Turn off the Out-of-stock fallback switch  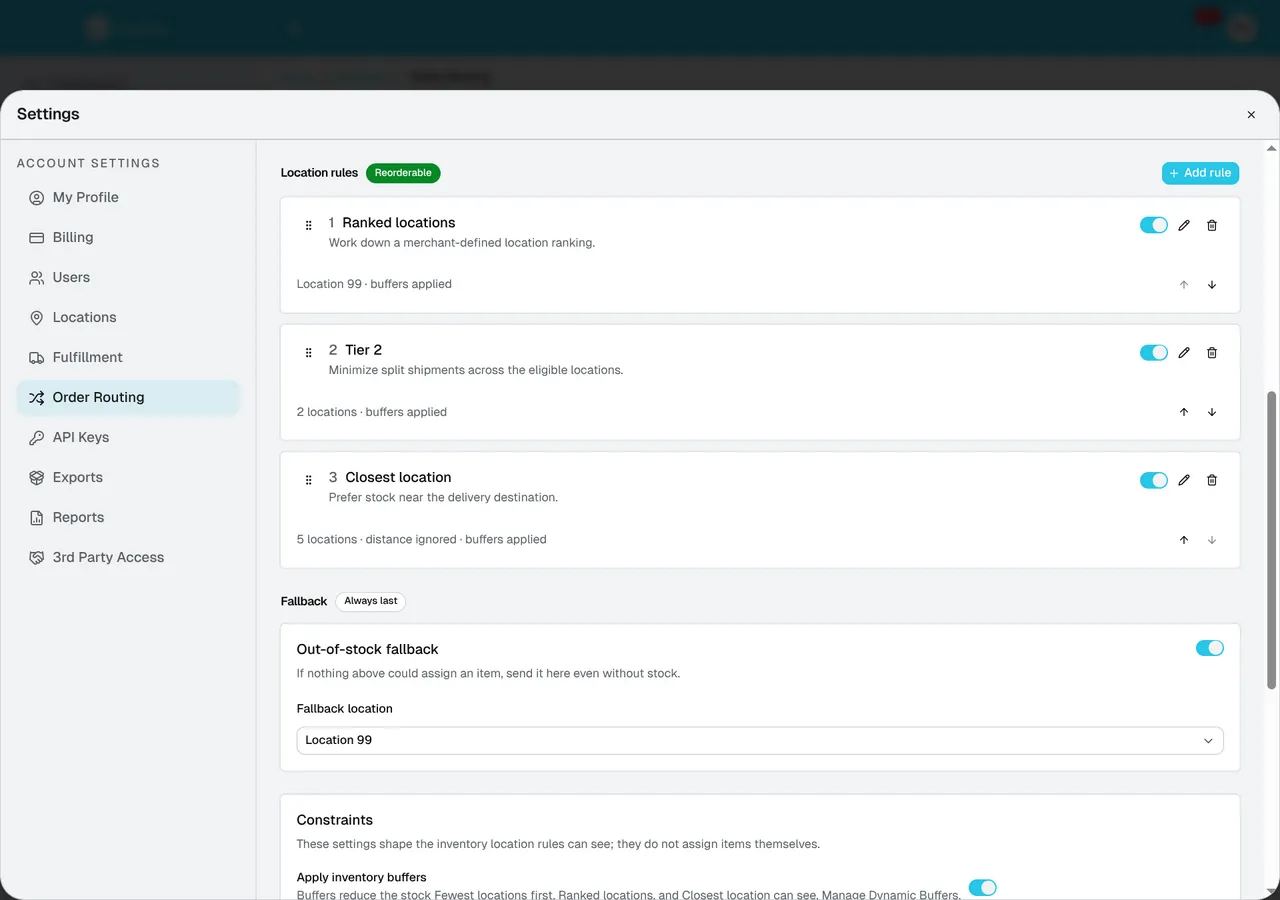click(x=1210, y=648)
